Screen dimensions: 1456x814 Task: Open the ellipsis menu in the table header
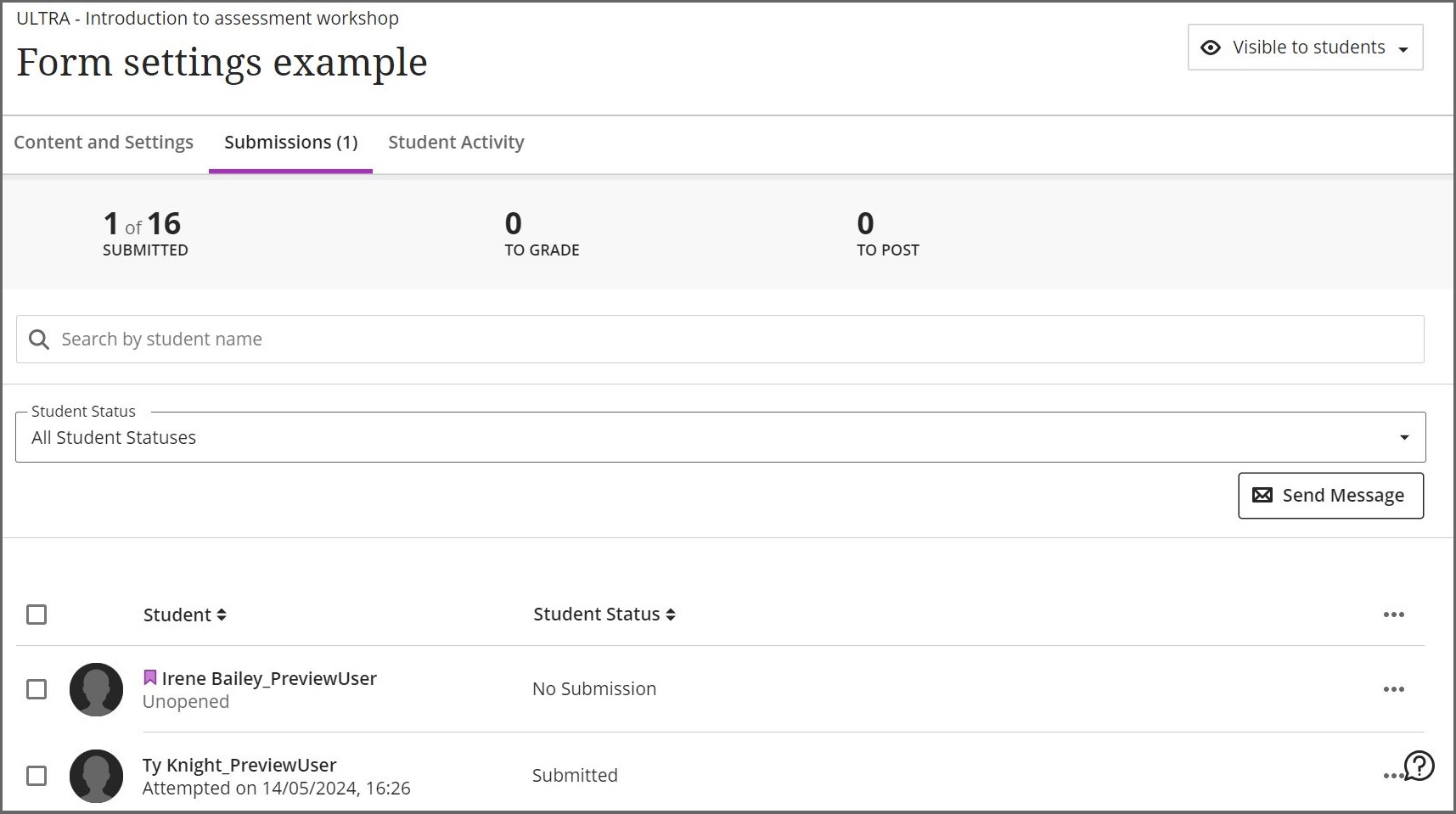click(x=1393, y=615)
